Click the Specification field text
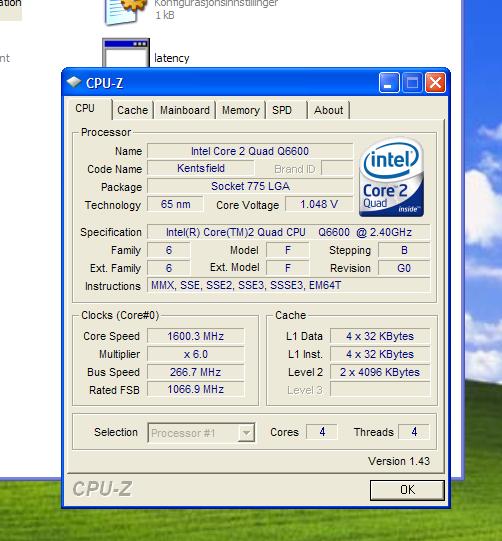502x541 pixels. point(289,232)
